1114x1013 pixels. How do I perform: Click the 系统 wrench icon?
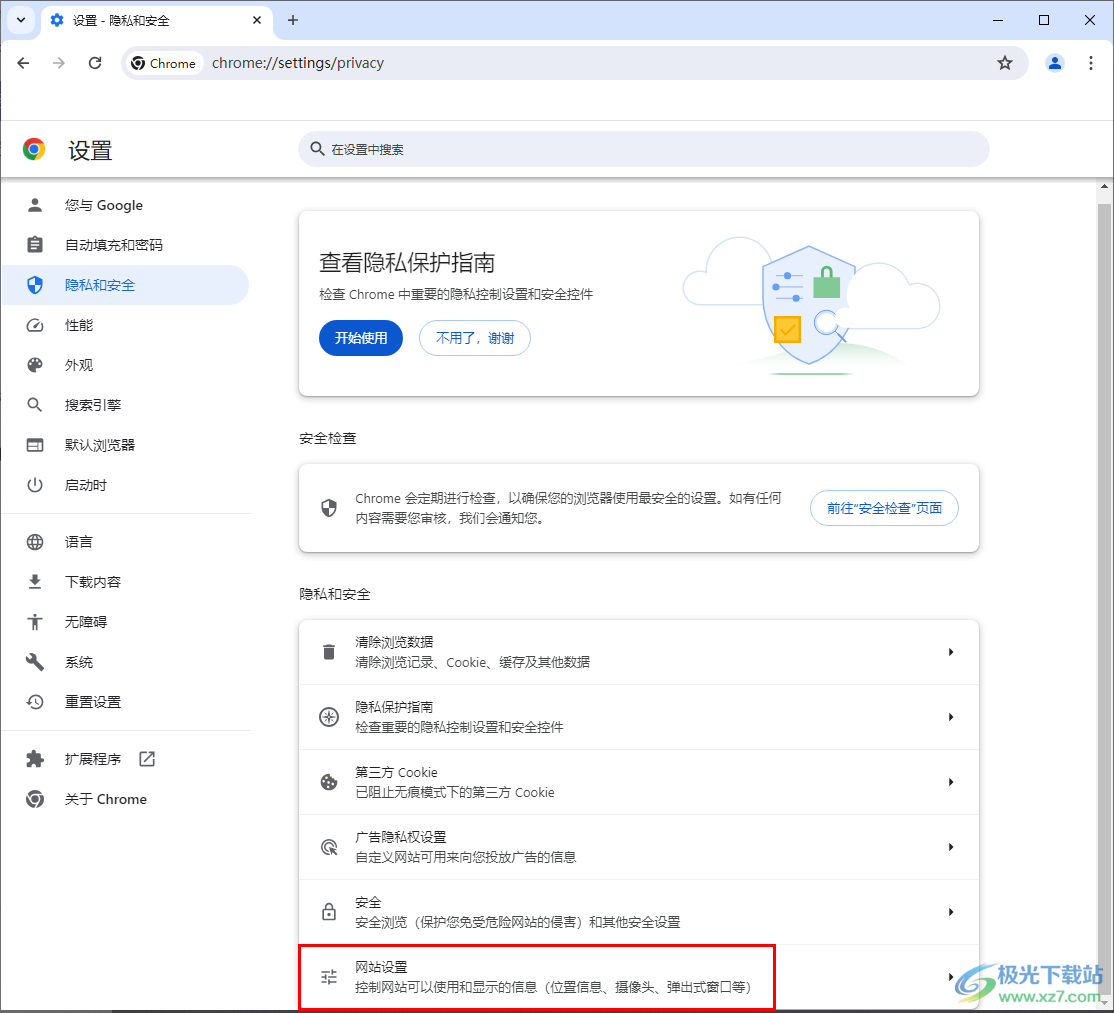point(35,662)
